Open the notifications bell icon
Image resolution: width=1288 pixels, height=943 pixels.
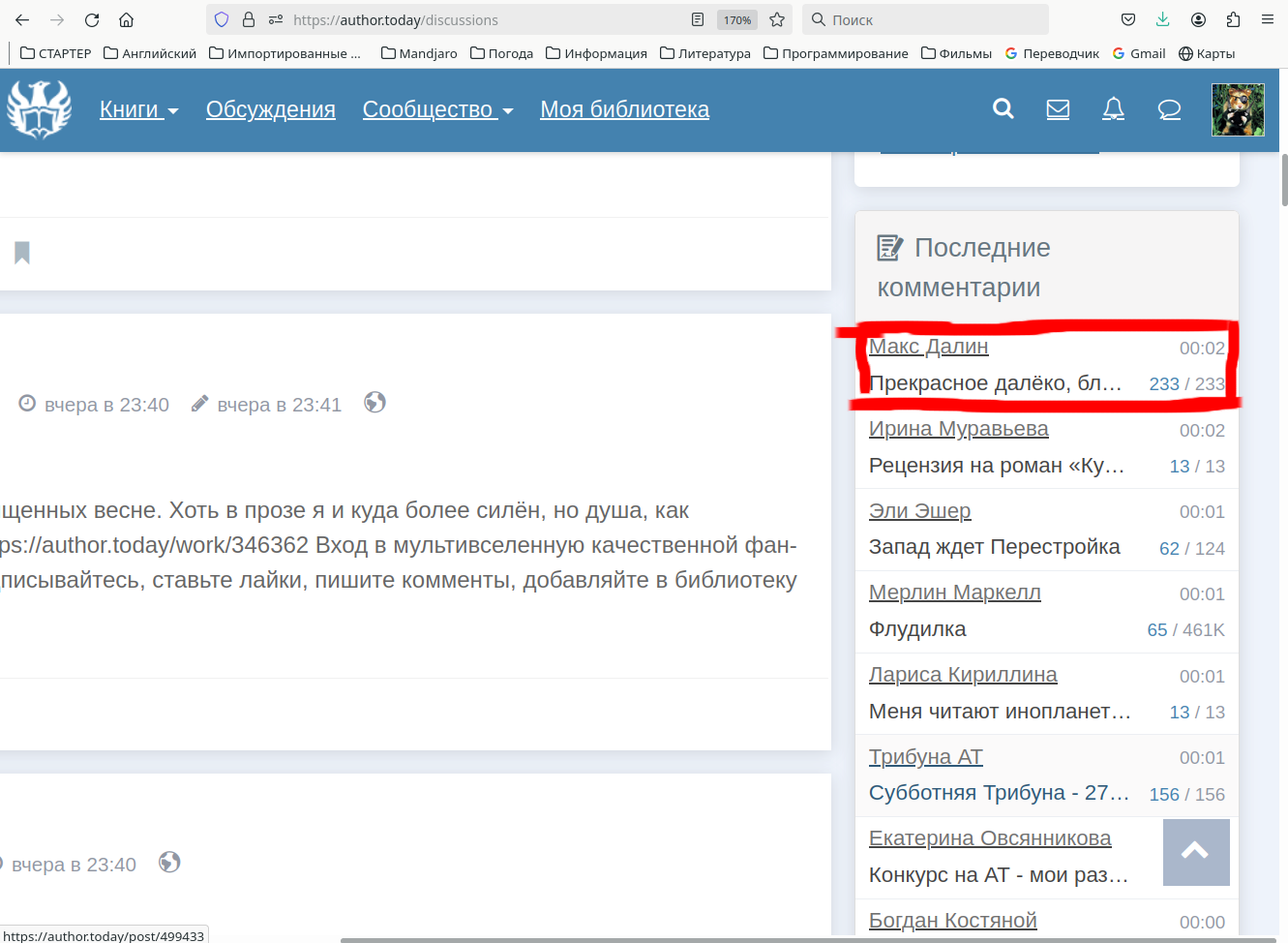click(x=1113, y=109)
